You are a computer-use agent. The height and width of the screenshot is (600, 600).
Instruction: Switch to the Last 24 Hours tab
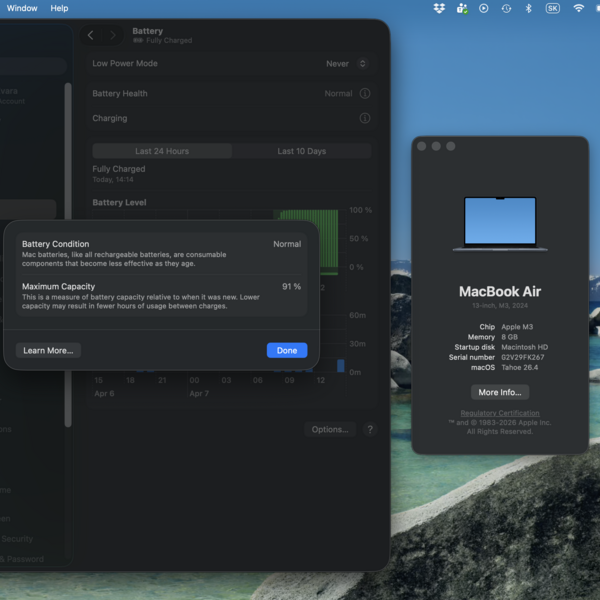pos(162,151)
